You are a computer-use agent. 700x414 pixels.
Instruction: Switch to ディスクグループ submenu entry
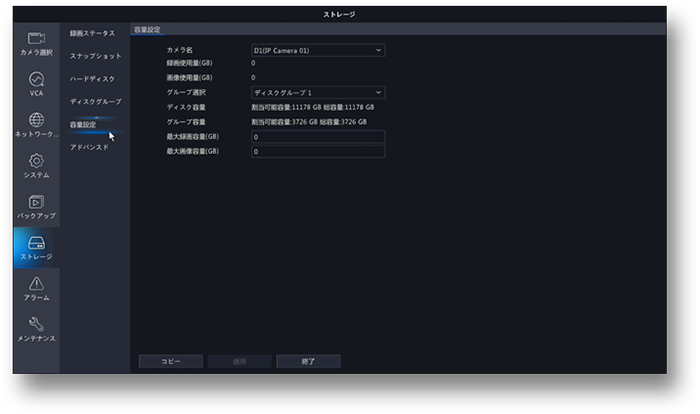coord(95,102)
